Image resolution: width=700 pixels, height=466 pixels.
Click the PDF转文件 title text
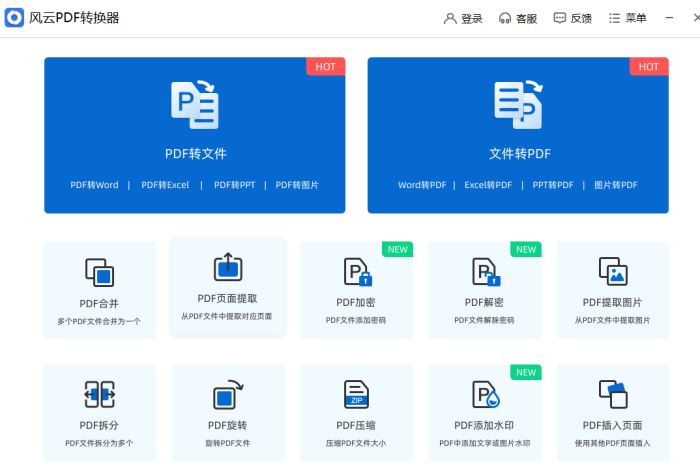pos(196,154)
